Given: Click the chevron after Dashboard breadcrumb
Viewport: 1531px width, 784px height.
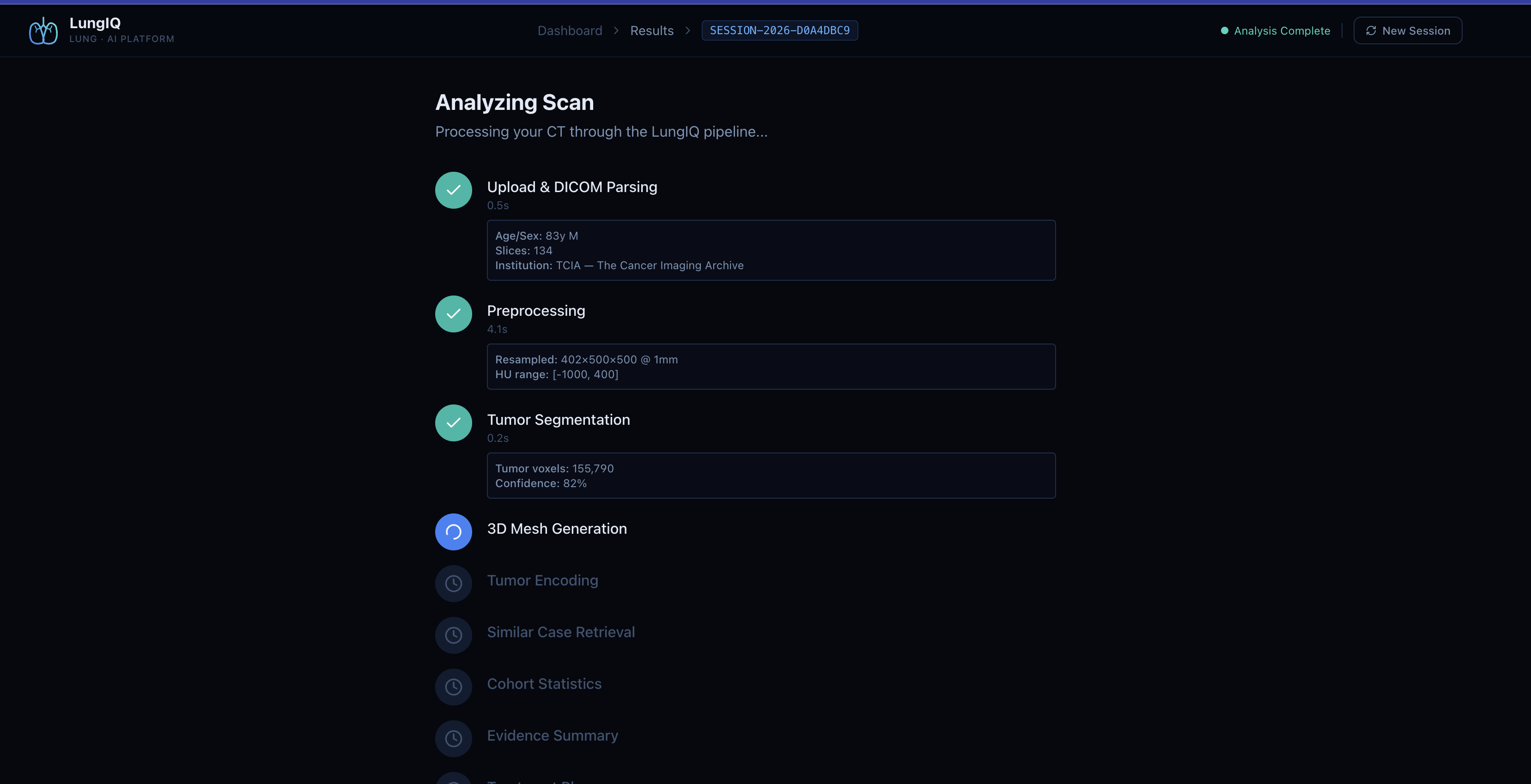Looking at the screenshot, I should pyautogui.click(x=616, y=30).
